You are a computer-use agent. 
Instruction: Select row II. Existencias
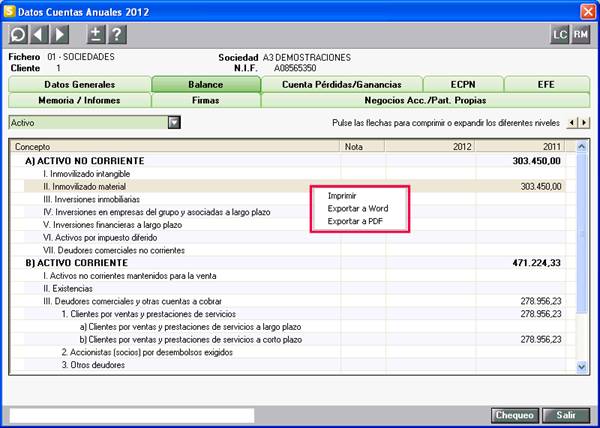click(295, 288)
